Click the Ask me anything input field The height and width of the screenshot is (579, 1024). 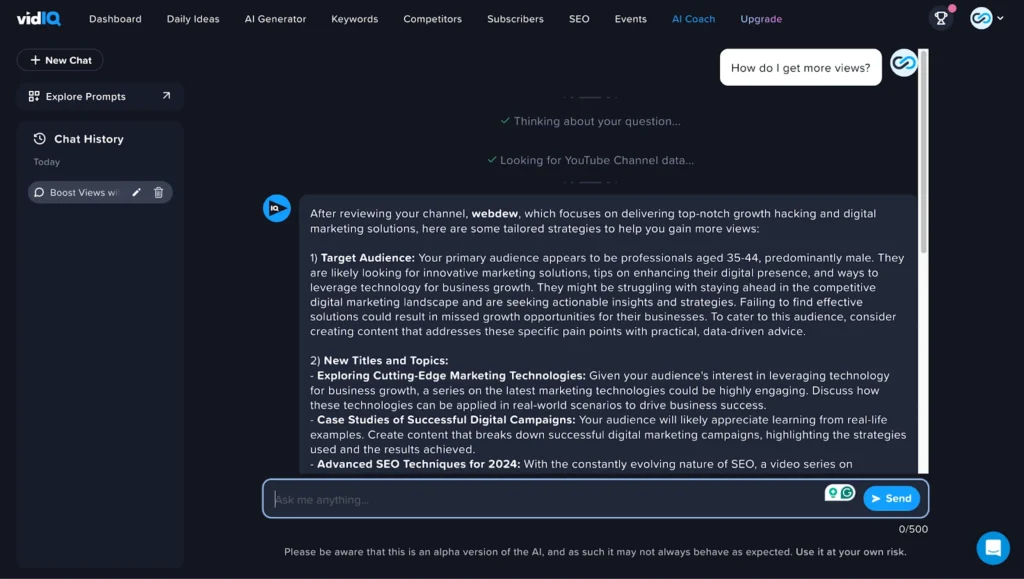tap(540, 499)
